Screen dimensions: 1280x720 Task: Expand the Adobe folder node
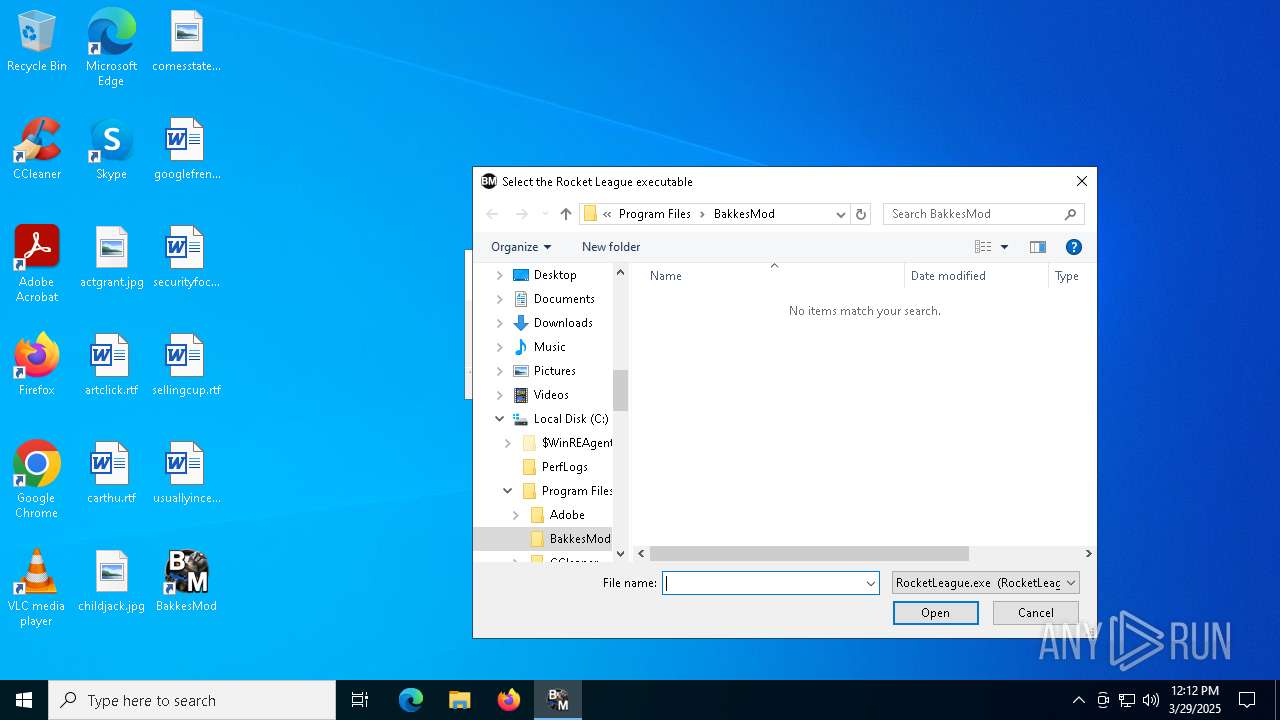pos(516,515)
